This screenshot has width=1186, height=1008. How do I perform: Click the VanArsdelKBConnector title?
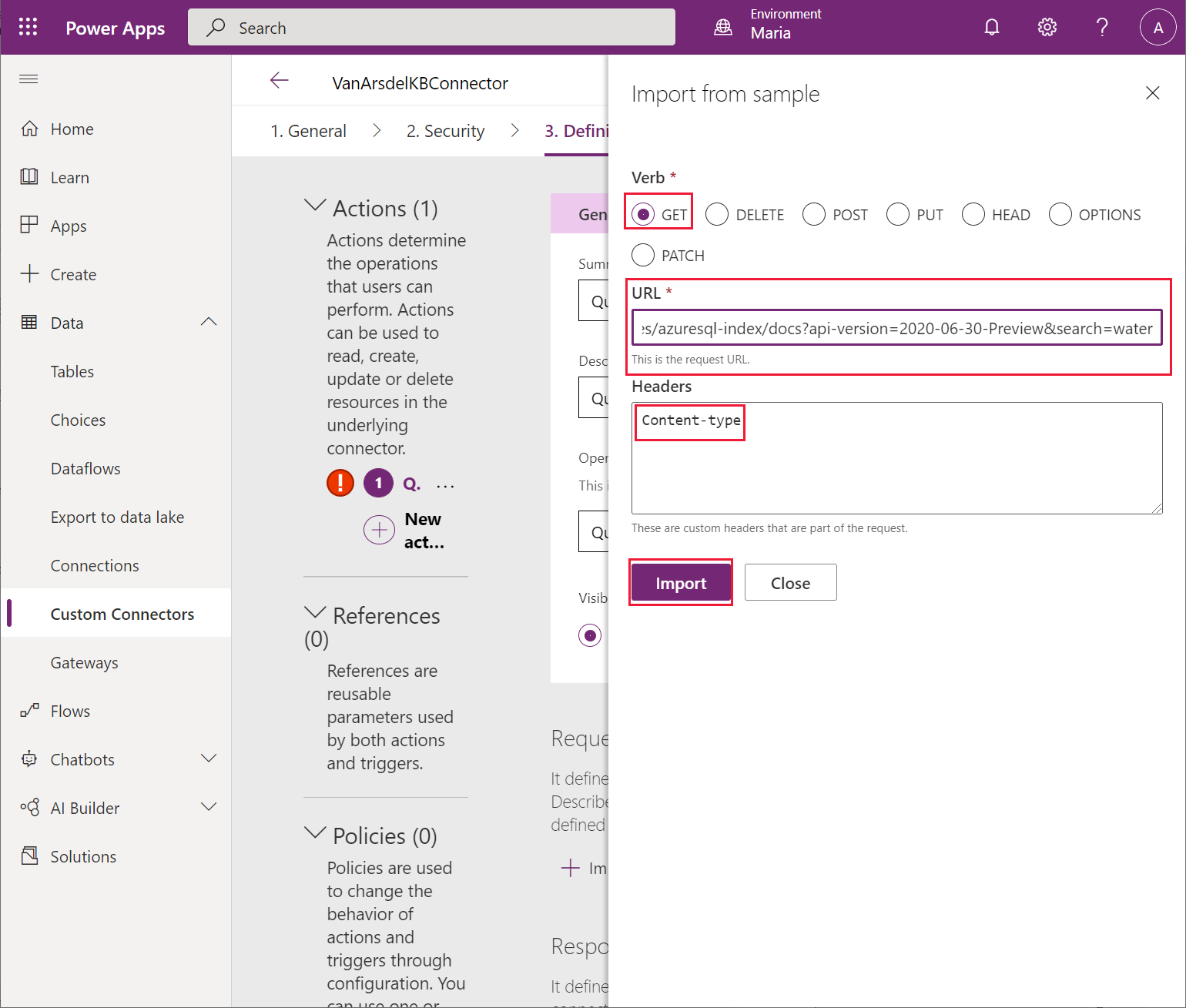pyautogui.click(x=420, y=83)
